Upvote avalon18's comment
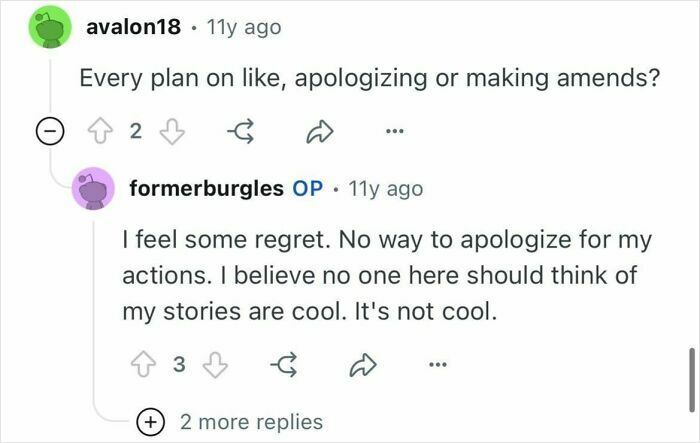The image size is (700, 443). [100, 131]
